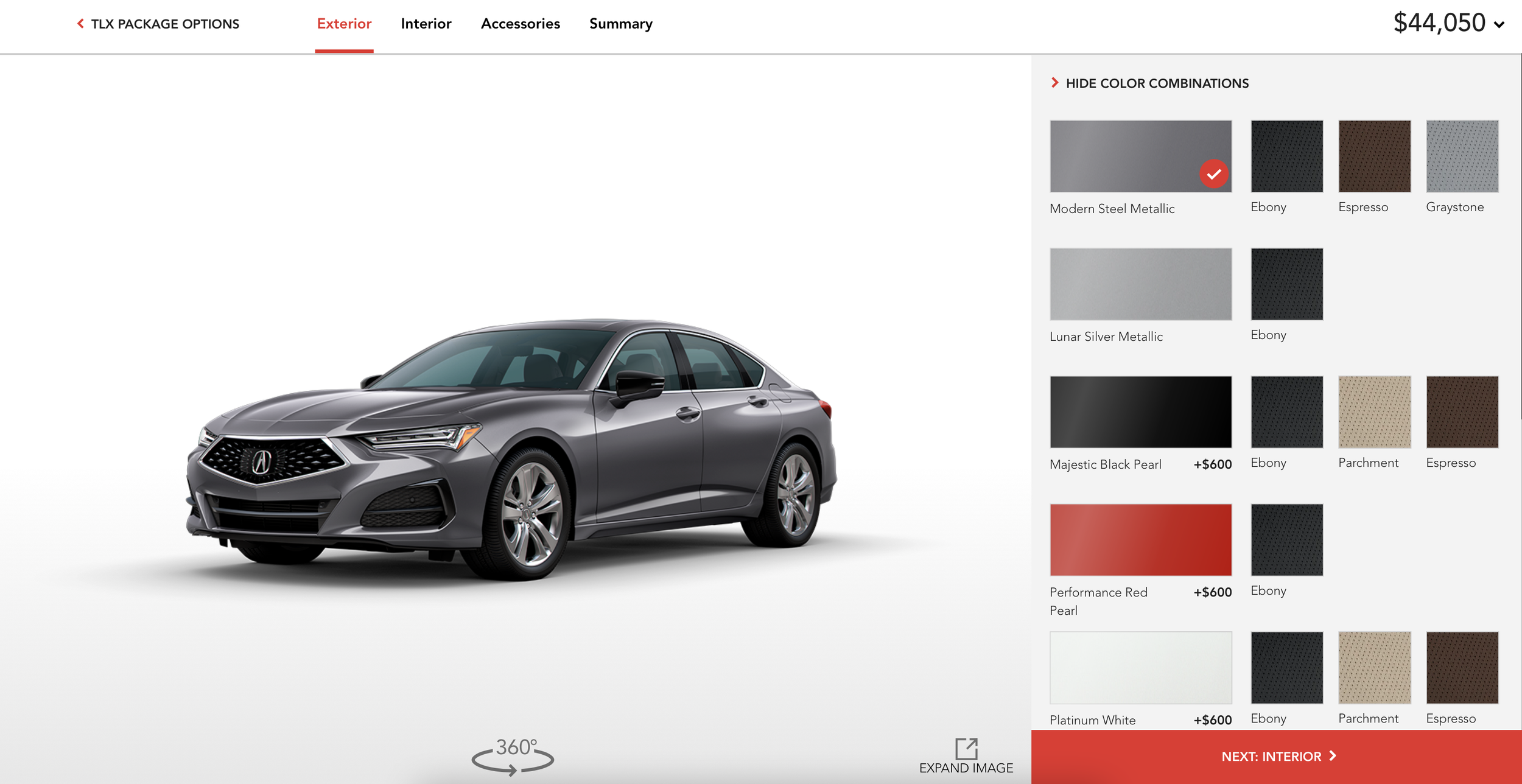1522x784 pixels.
Task: Pick Espresso interior for Platinum White
Action: (x=1462, y=668)
